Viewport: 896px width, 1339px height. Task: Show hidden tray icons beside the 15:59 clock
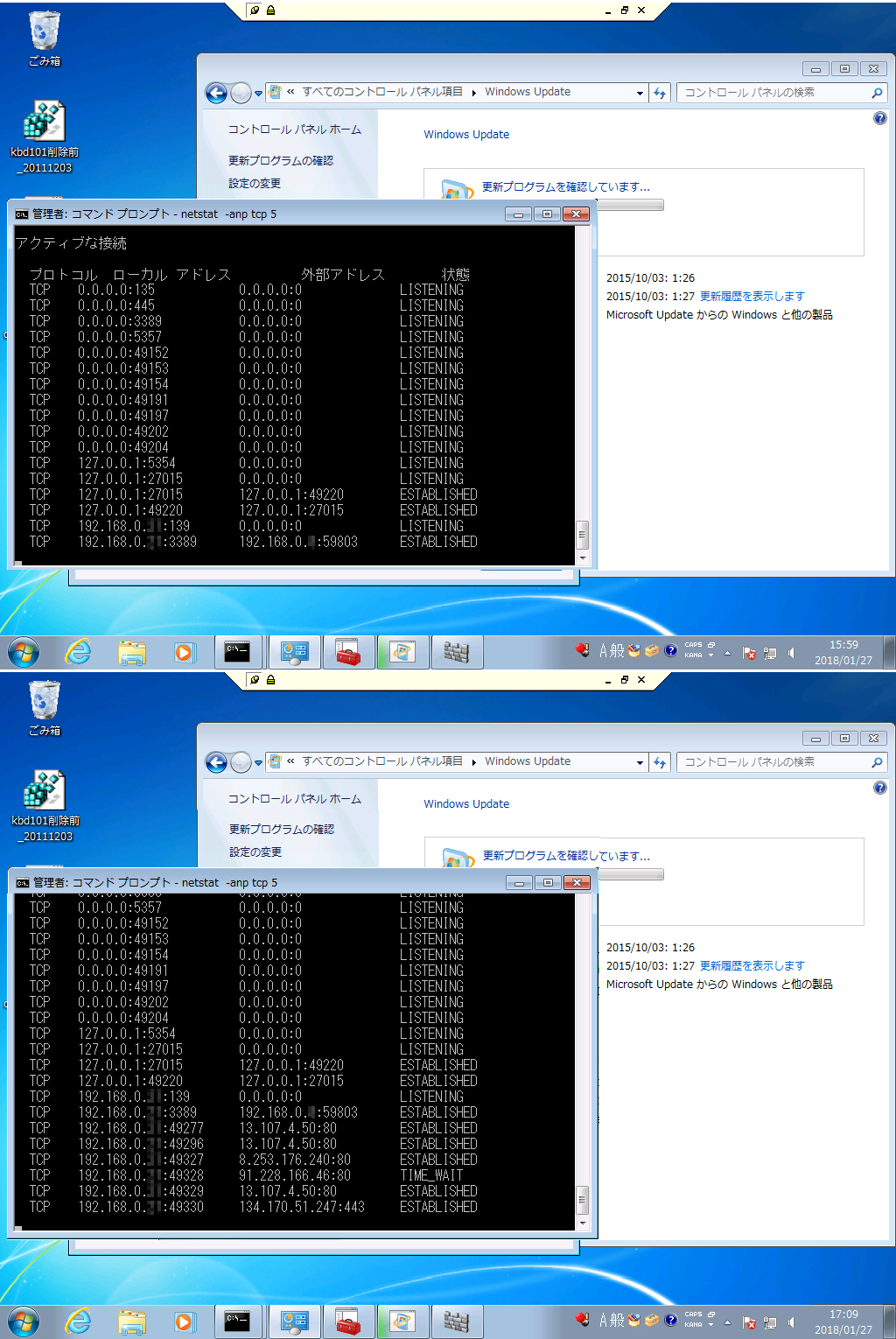(x=727, y=653)
